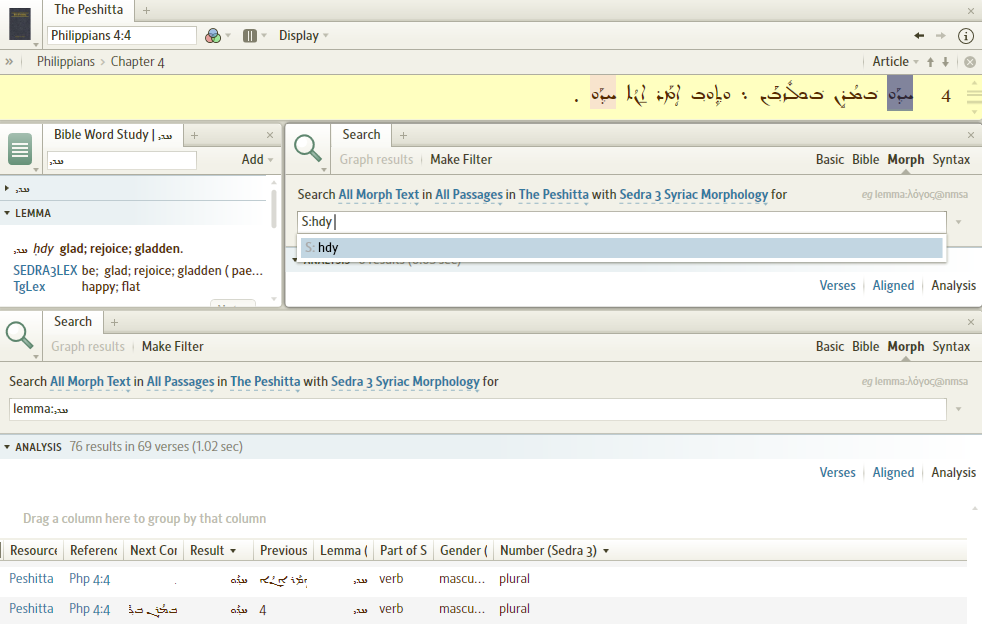Open the Add dropdown in Word Study

257,160
